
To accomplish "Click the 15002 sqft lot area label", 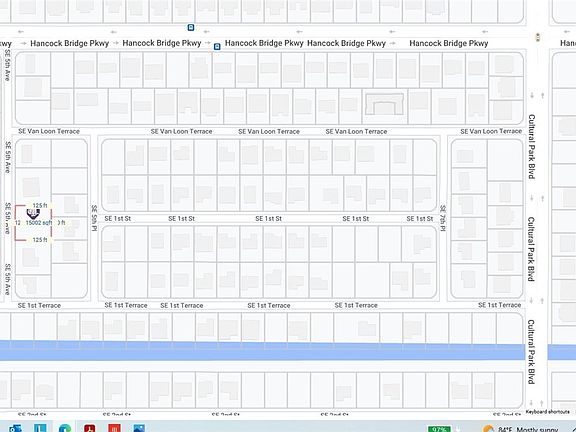I will coord(39,223).
